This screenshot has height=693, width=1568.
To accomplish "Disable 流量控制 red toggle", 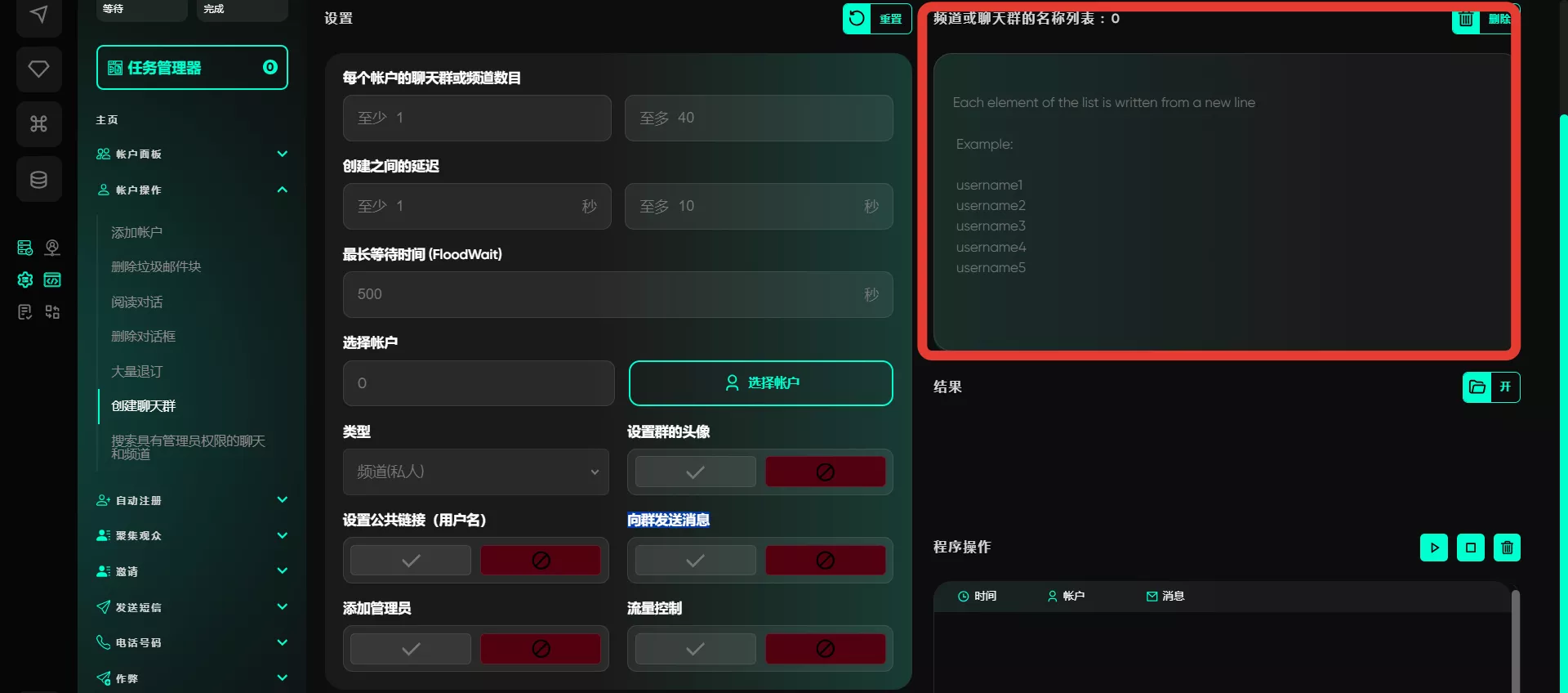I will tap(825, 649).
